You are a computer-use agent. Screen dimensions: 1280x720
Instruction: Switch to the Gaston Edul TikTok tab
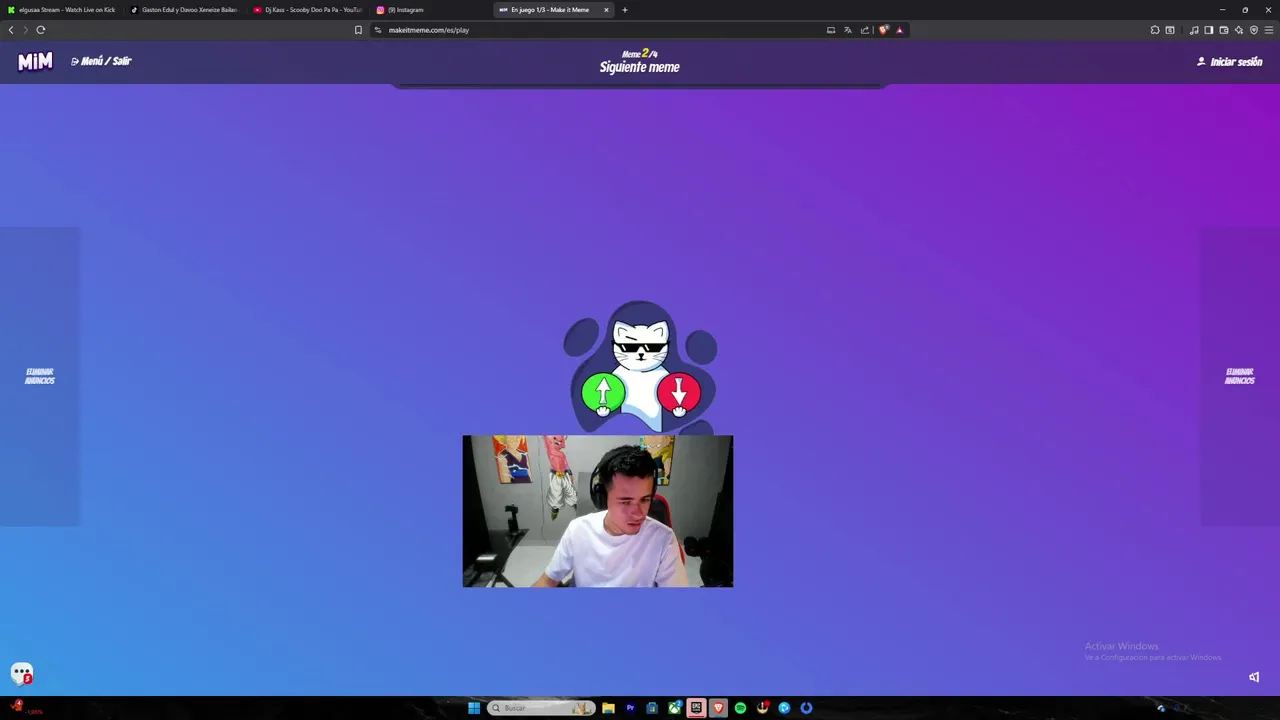[x=185, y=10]
